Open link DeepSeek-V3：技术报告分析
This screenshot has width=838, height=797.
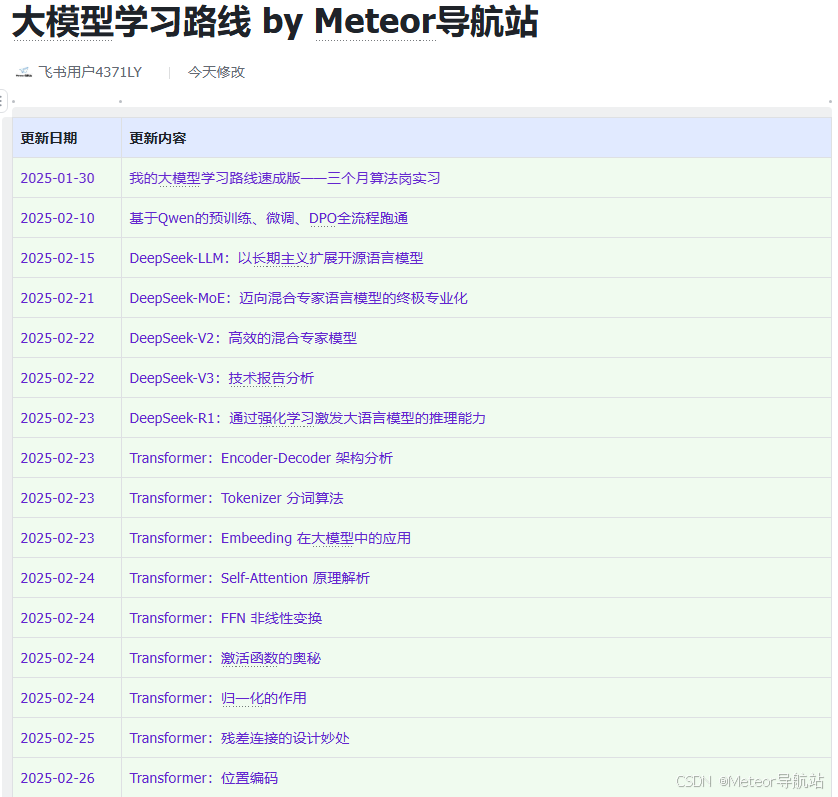pos(222,378)
